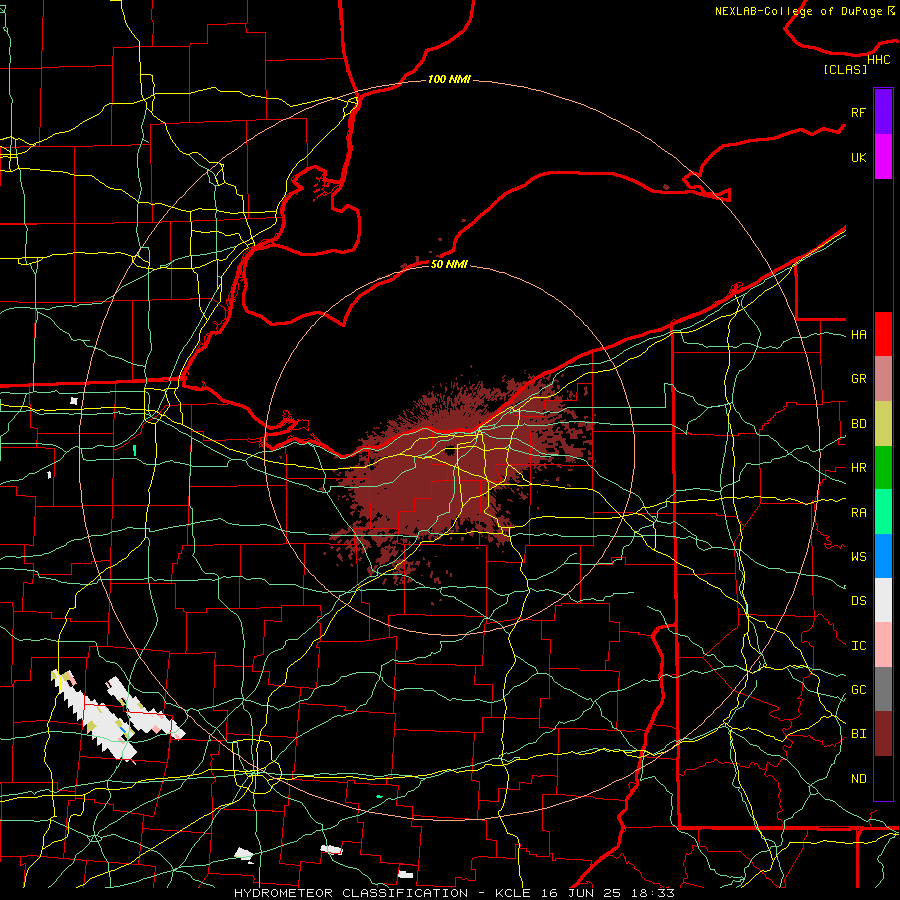Click the UK legend label

(x=858, y=157)
